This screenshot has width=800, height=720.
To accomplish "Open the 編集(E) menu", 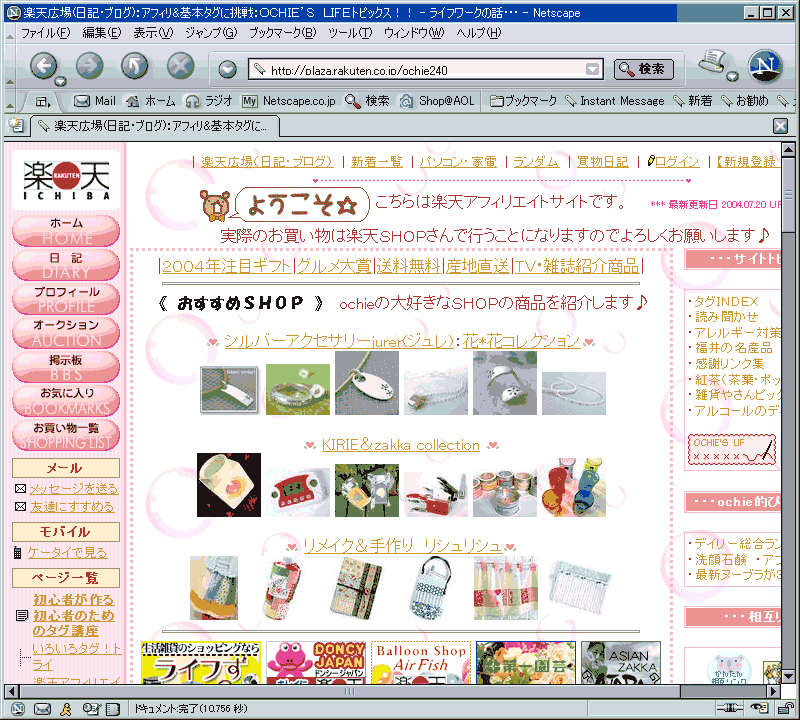I will [102, 33].
